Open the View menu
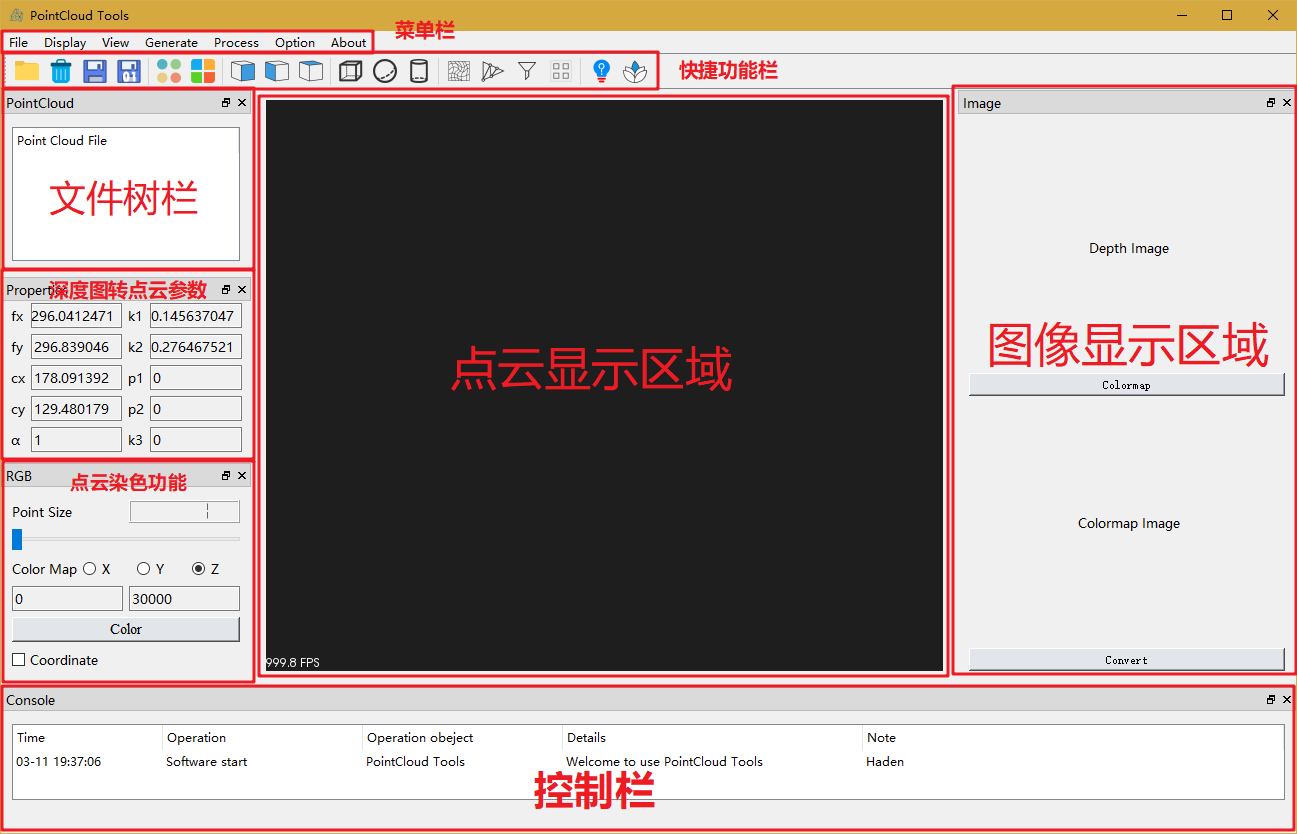This screenshot has width=1297, height=834. pyautogui.click(x=116, y=43)
